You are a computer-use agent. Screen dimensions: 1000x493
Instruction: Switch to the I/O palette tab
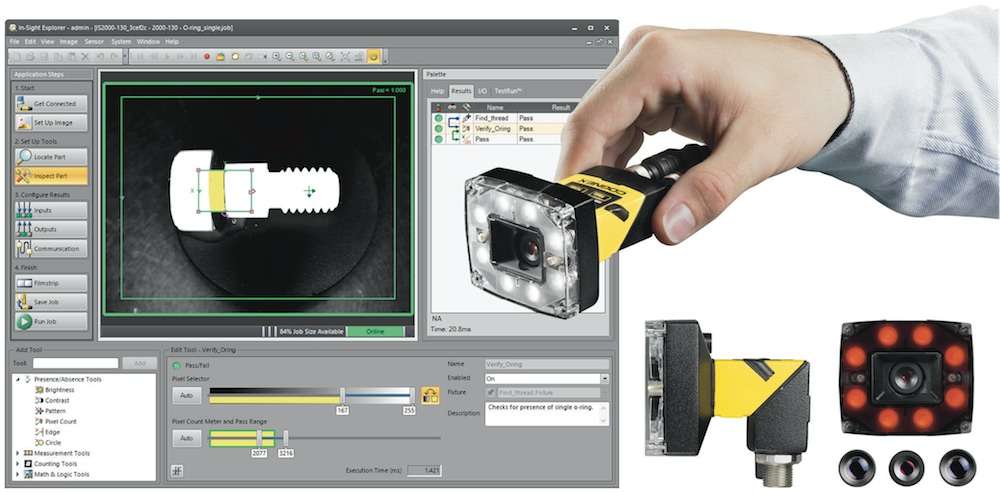tap(483, 91)
